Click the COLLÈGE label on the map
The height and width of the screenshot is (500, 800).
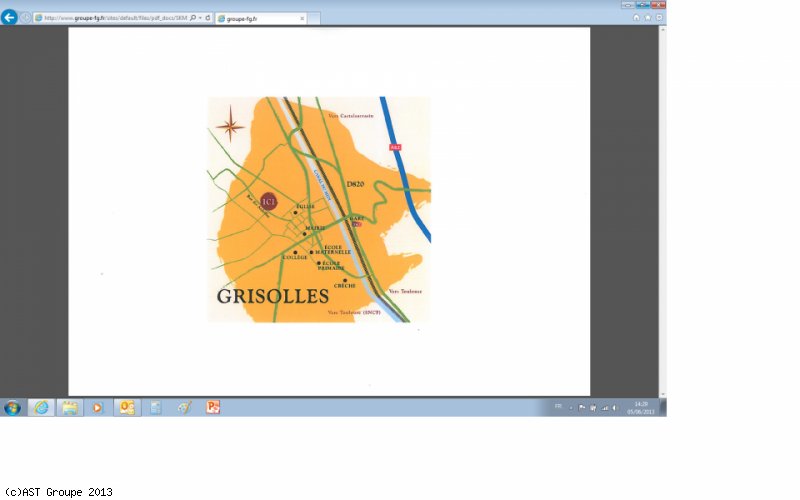(295, 258)
